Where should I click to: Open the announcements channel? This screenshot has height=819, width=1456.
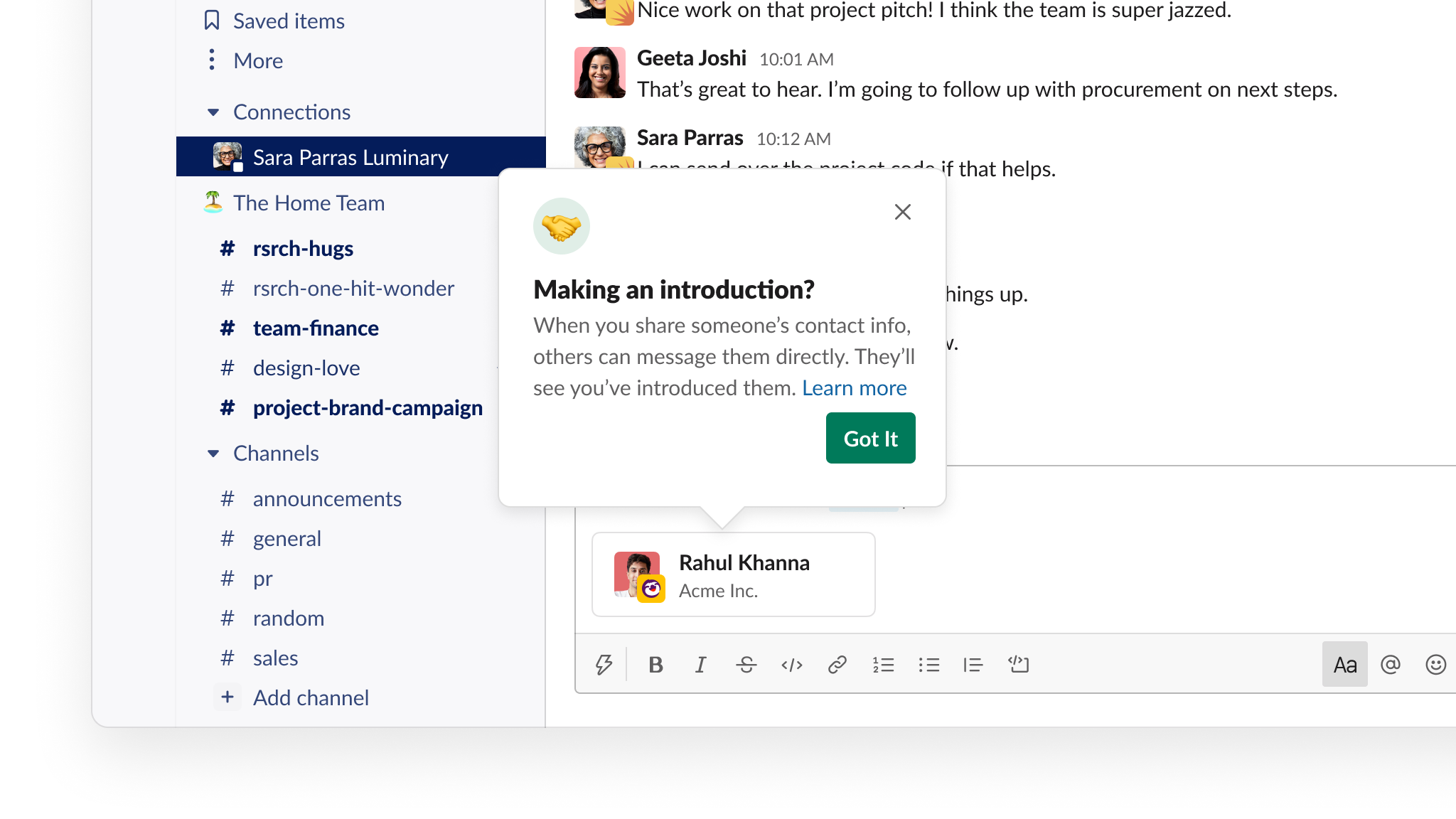click(x=327, y=498)
